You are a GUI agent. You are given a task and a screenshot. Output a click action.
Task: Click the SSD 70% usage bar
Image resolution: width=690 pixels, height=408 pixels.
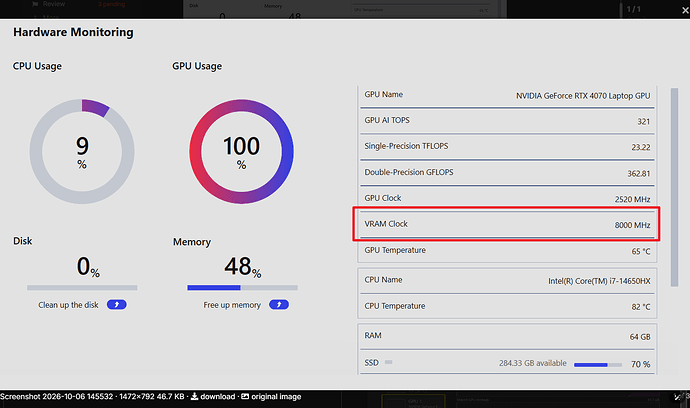(x=598, y=364)
